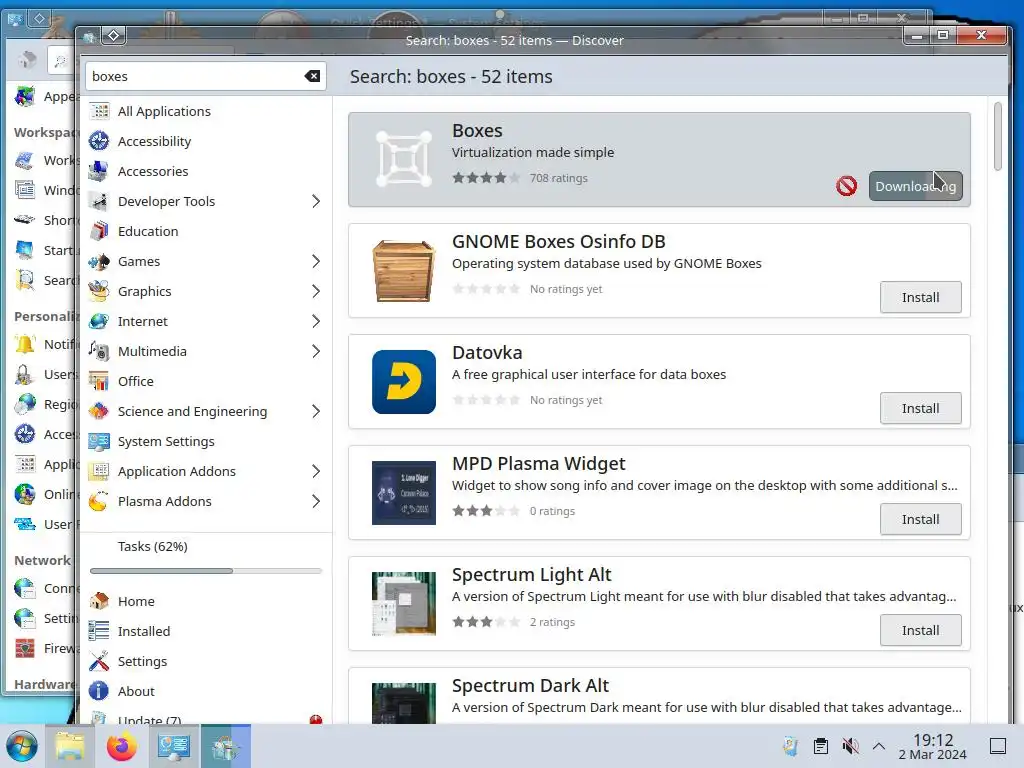The height and width of the screenshot is (768, 1024).
Task: Click the Accessories category icon
Action: tap(99, 171)
